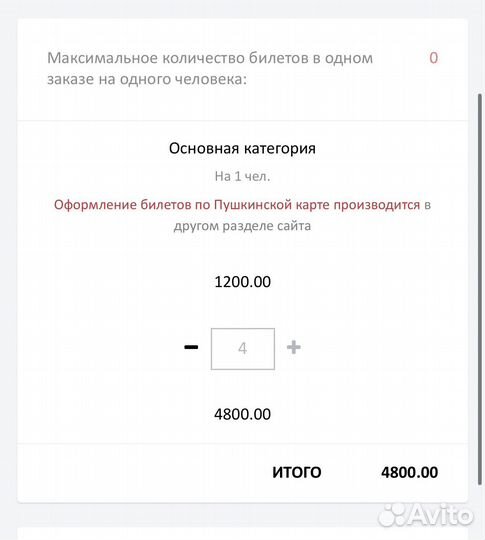Image resolution: width=485 pixels, height=540 pixels.
Task: Click the ИТОГО total label
Action: tap(297, 472)
